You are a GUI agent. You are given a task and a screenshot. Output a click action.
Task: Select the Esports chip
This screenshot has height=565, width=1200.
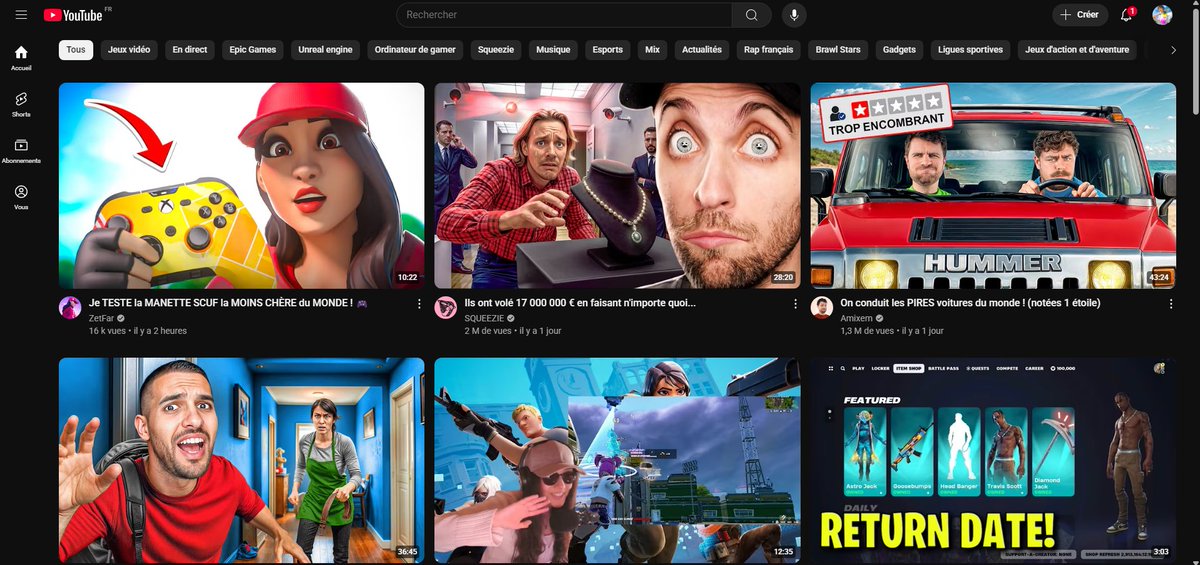[608, 49]
